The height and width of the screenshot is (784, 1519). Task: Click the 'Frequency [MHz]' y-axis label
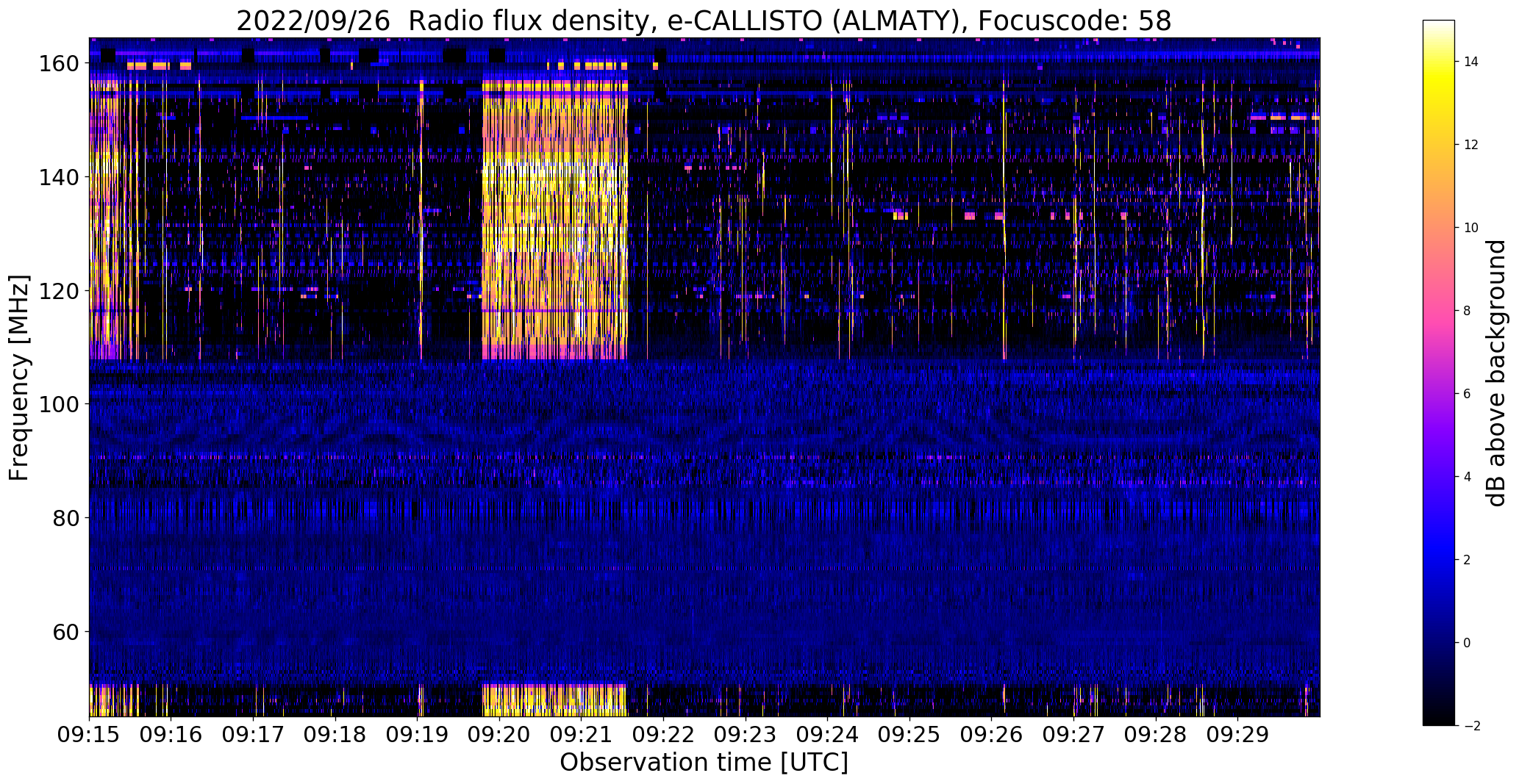[x=19, y=378]
